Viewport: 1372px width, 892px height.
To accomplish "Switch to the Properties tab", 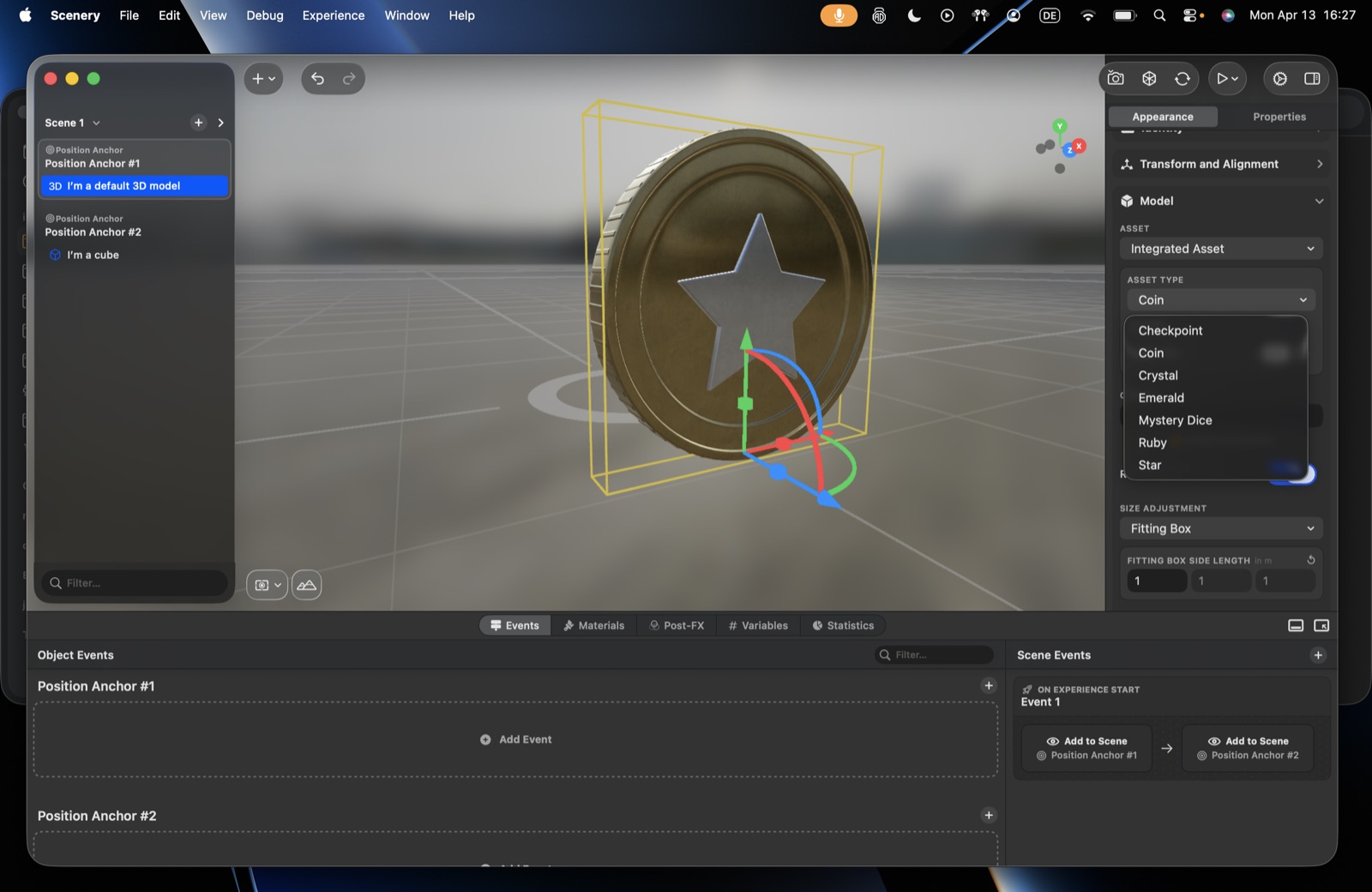I will click(1279, 117).
